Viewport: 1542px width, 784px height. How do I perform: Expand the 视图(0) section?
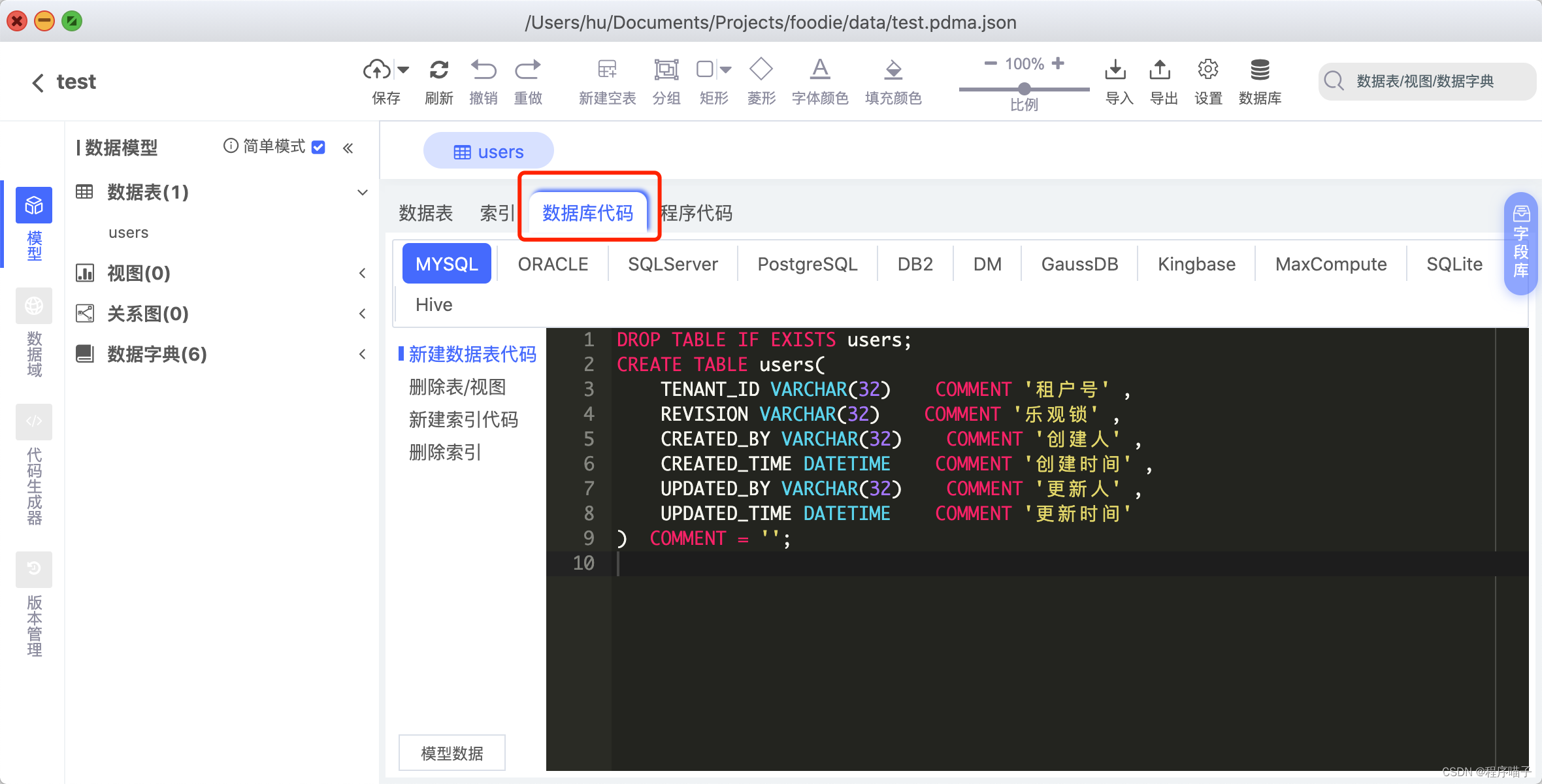pos(363,273)
